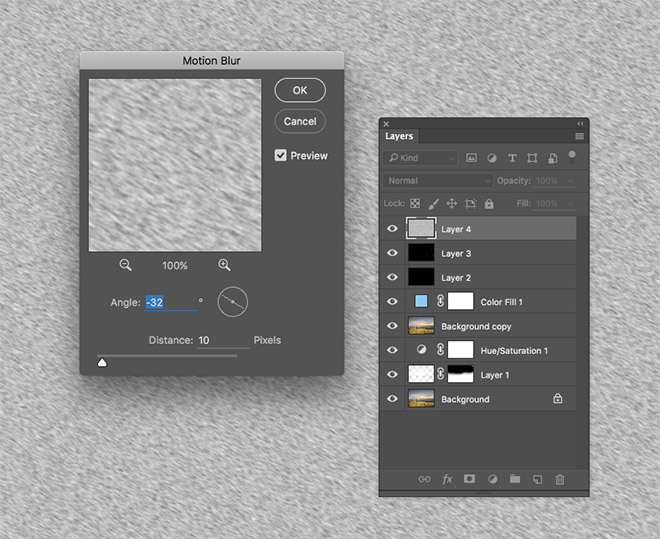
Task: Open the layer Kind filter dropdown
Action: 421,158
